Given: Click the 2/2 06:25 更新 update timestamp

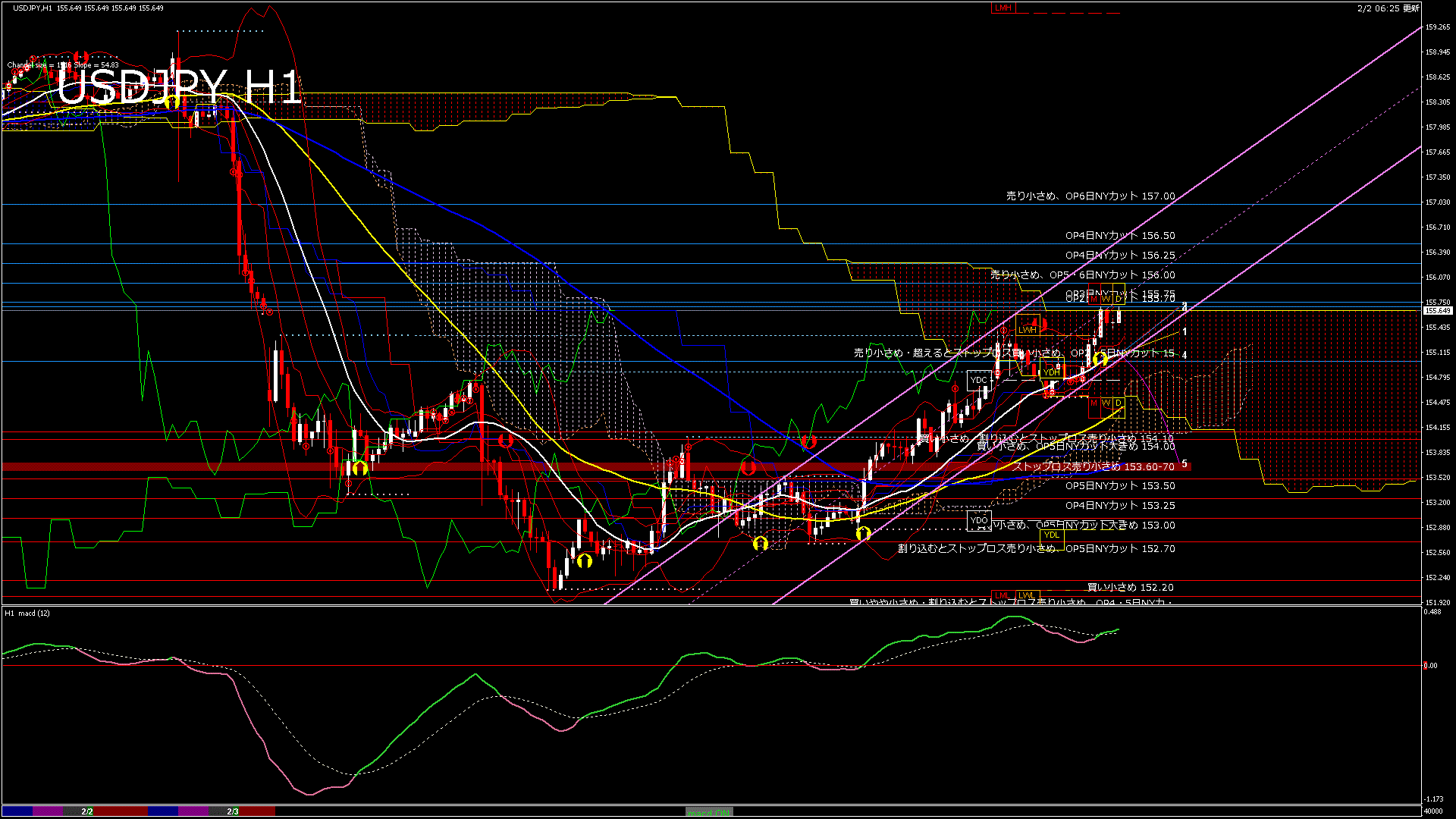Looking at the screenshot, I should pos(1388,8).
